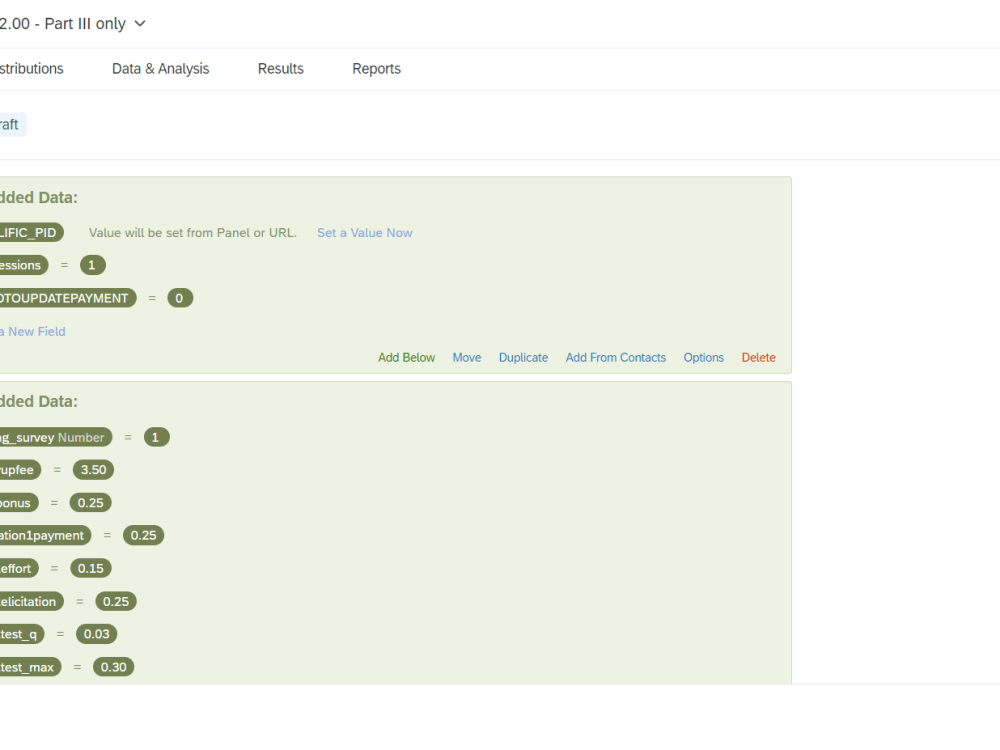Switch to the Data & Analysis tab
The image size is (1000, 750).
(x=160, y=68)
